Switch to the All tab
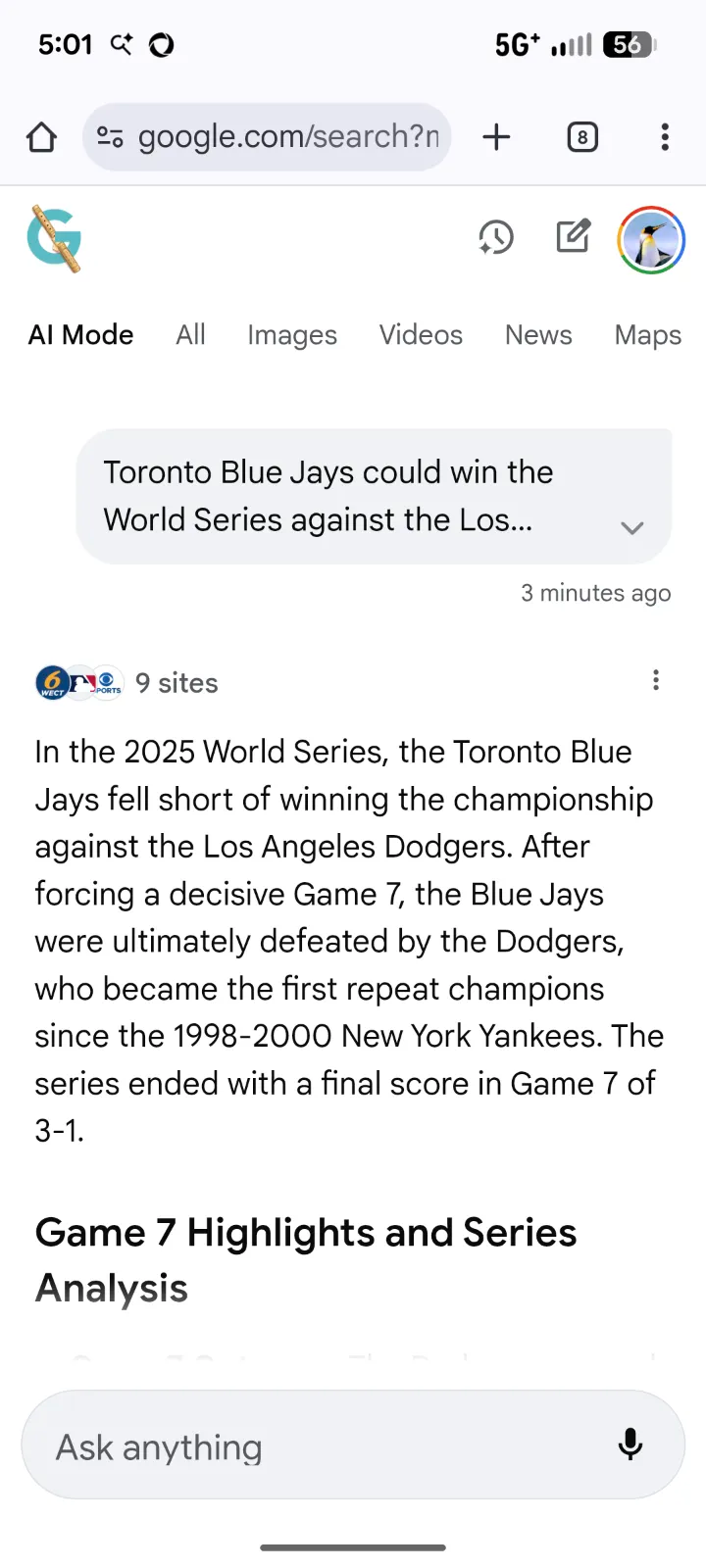This screenshot has width=706, height=1568. click(x=190, y=335)
